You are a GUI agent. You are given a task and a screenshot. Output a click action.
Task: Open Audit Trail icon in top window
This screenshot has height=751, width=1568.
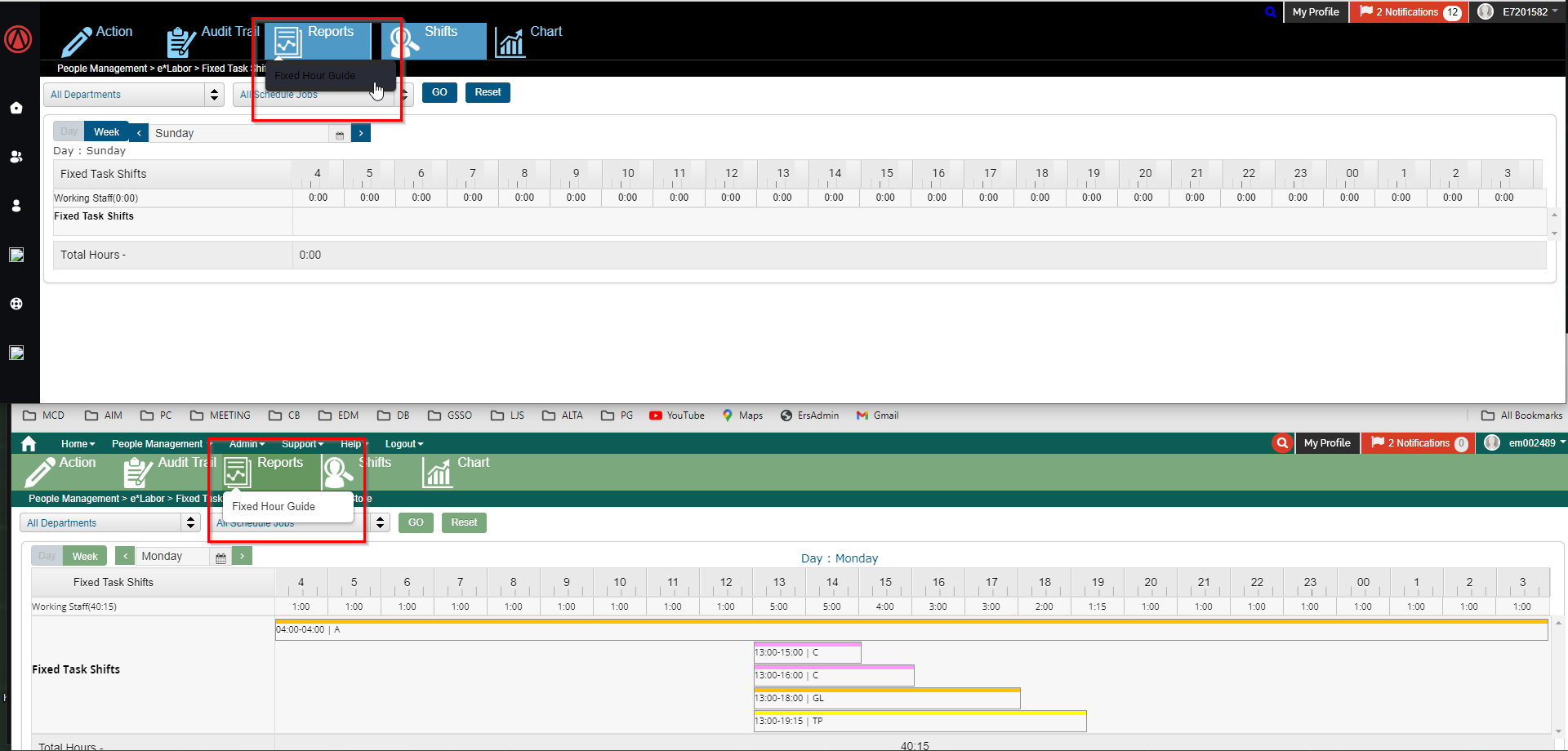click(181, 42)
